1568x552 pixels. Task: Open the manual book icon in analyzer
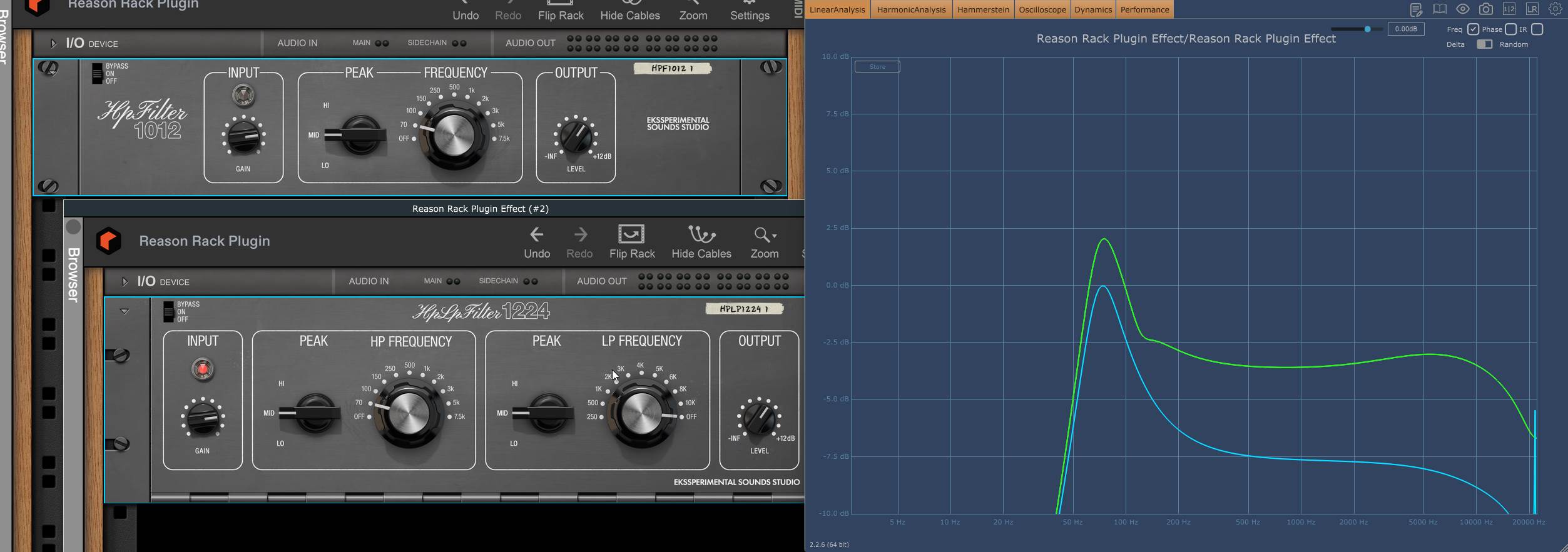[1440, 9]
